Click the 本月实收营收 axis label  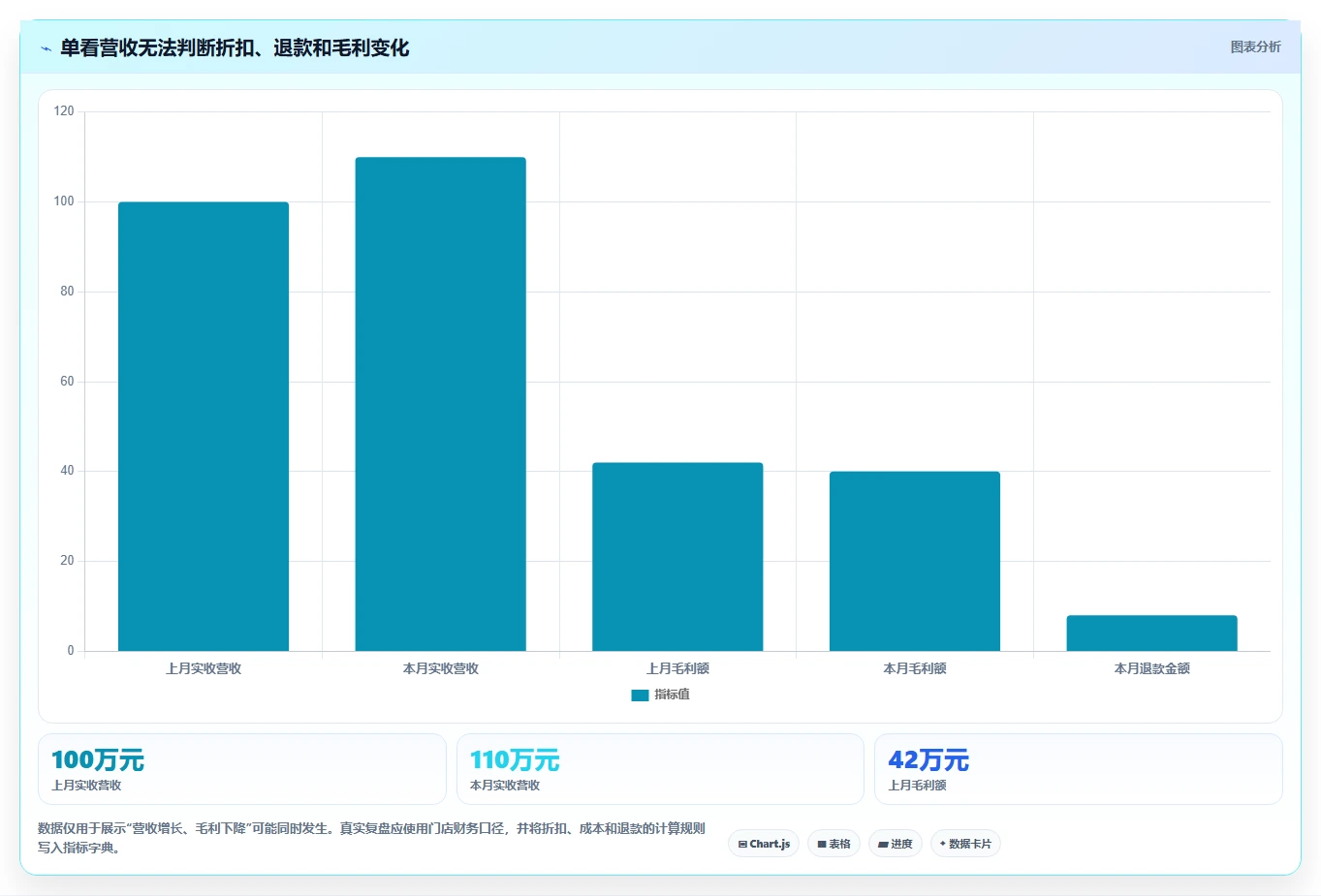tap(441, 668)
